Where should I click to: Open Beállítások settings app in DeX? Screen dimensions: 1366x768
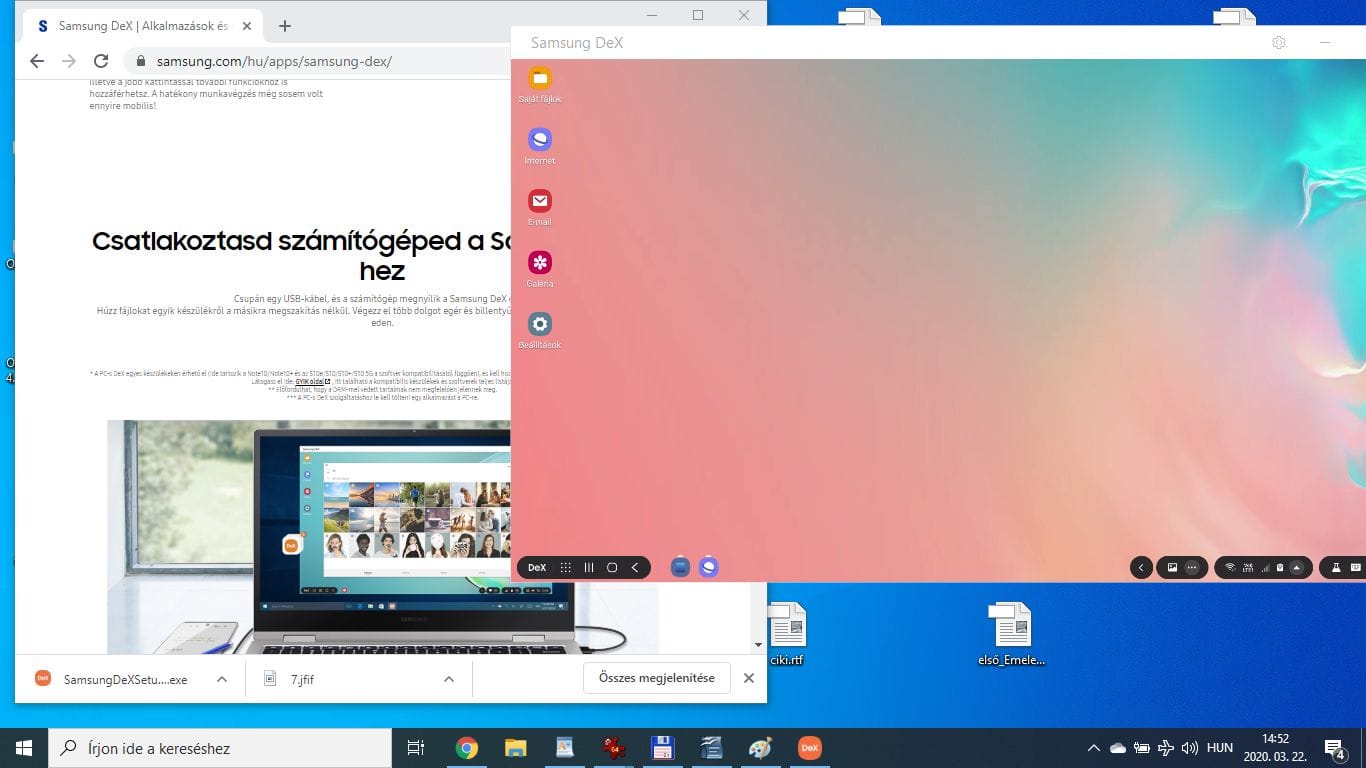click(x=540, y=324)
